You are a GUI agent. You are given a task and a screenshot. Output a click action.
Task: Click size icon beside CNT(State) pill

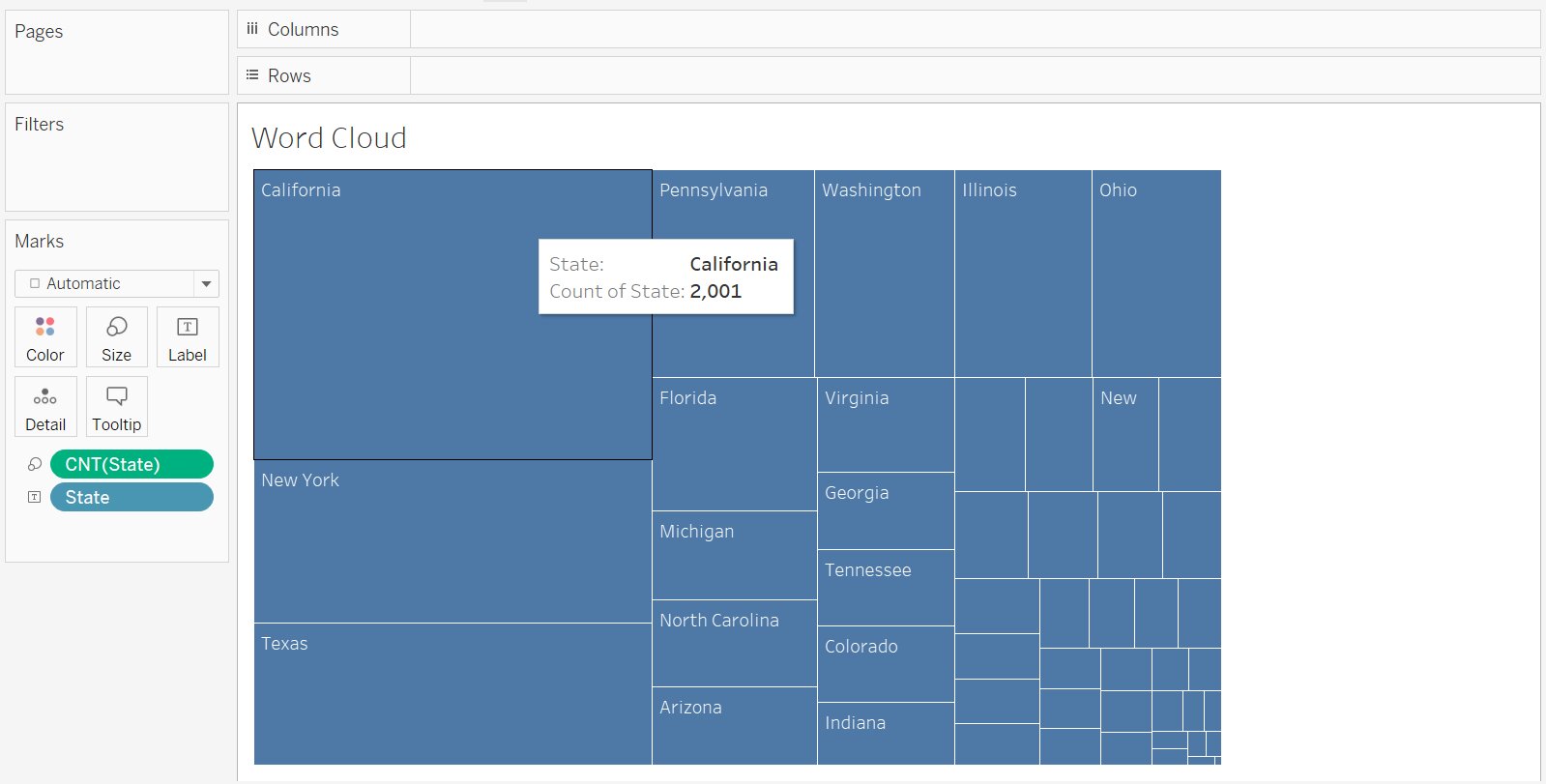pos(35,465)
